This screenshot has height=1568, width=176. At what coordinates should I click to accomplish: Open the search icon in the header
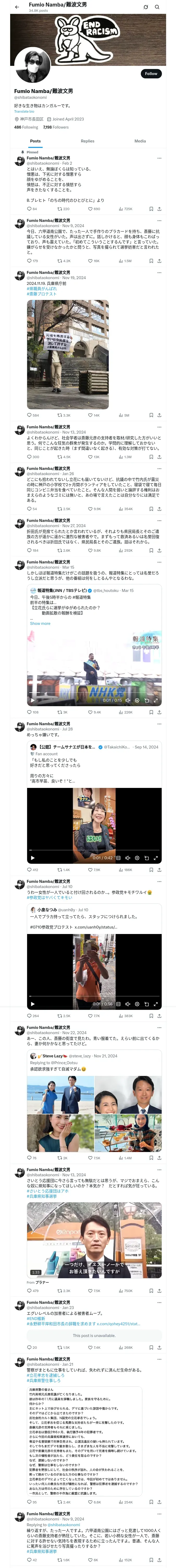pos(157,7)
